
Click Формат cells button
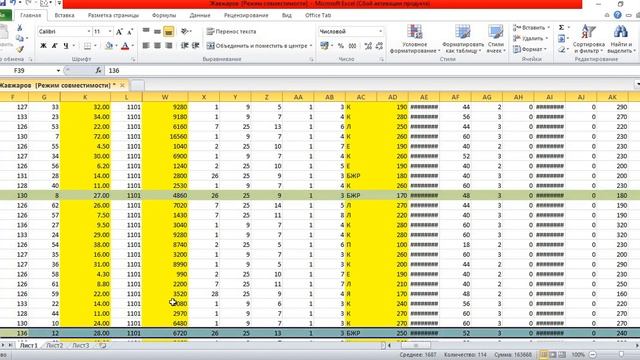point(529,49)
